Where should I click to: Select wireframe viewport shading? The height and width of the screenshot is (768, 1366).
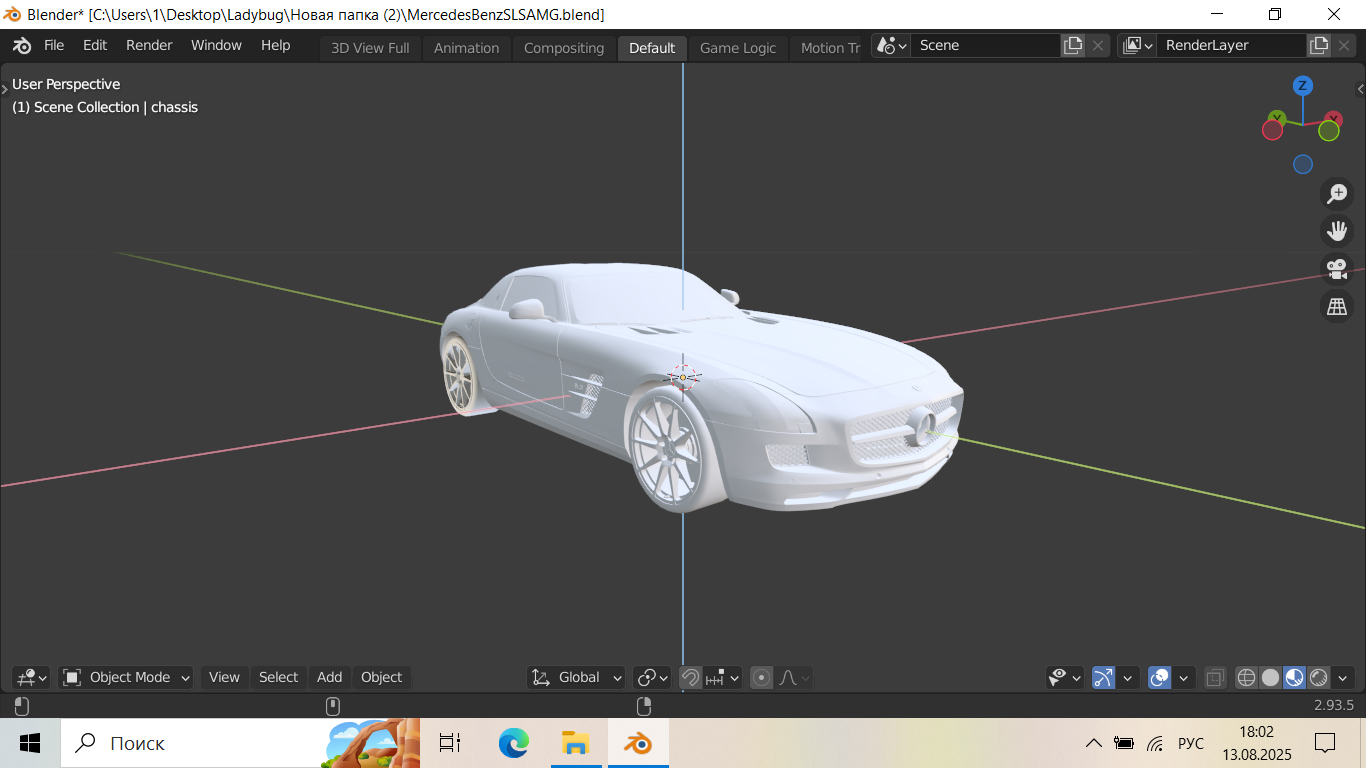(x=1246, y=678)
